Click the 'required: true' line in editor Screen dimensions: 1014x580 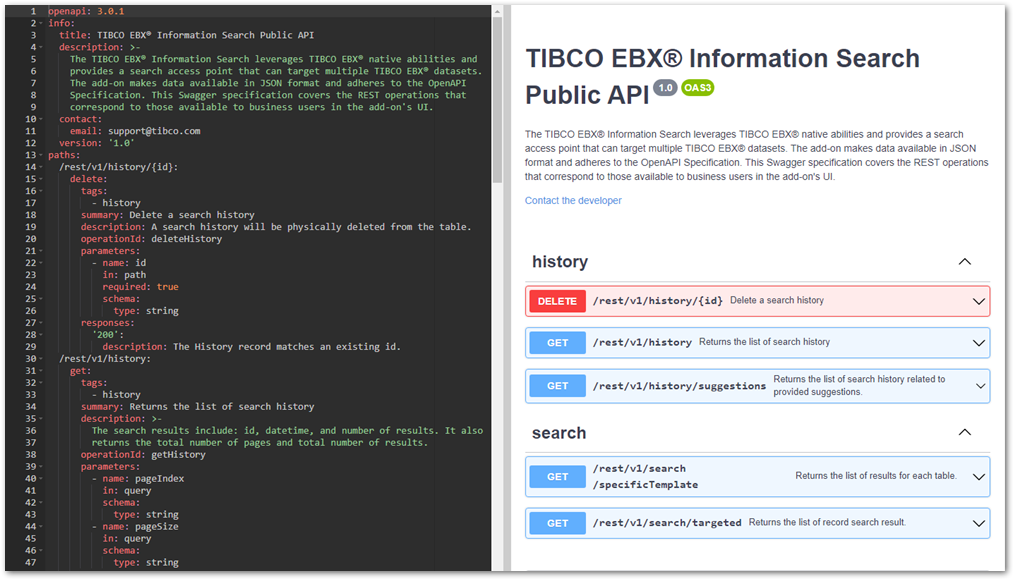point(140,287)
